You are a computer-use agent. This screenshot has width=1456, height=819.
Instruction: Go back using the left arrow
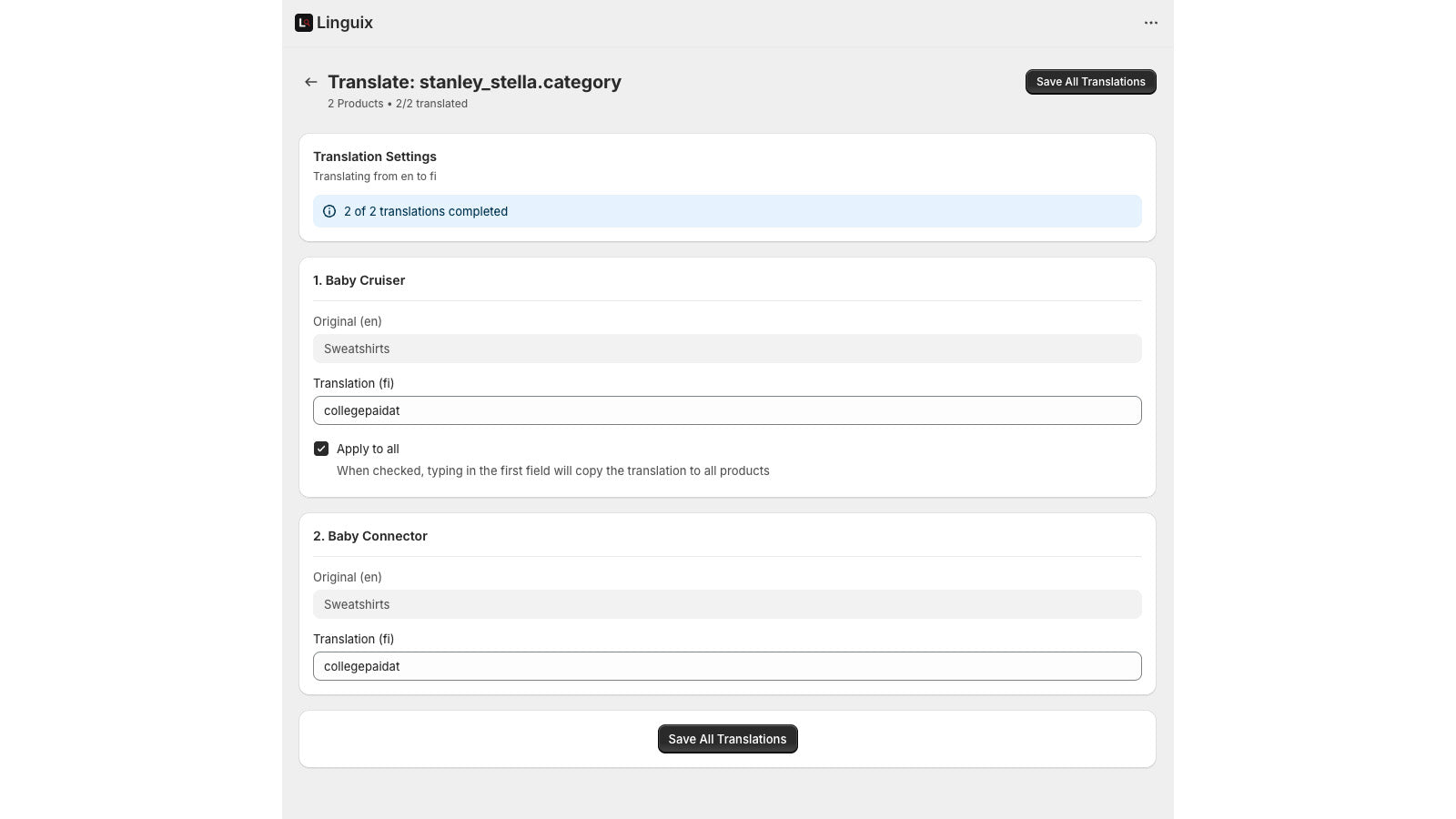coord(311,82)
